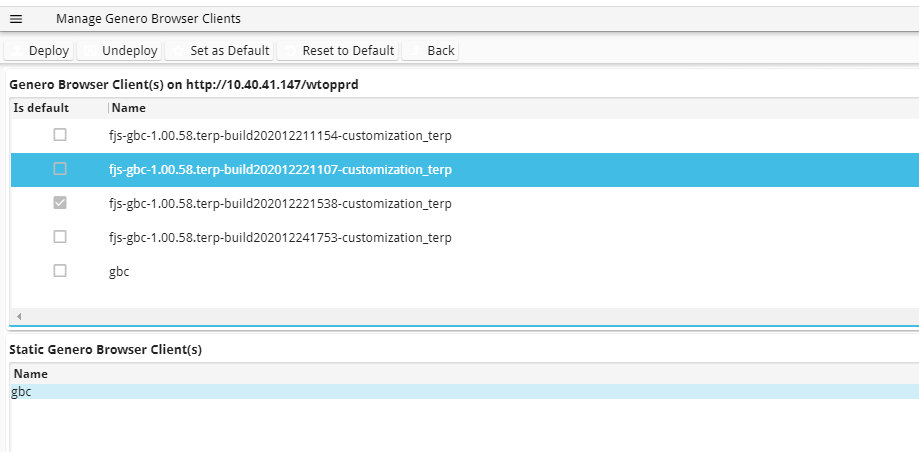Image resolution: width=919 pixels, height=452 pixels.
Task: Select the gbc name in deployed clients table
Action: 119,272
